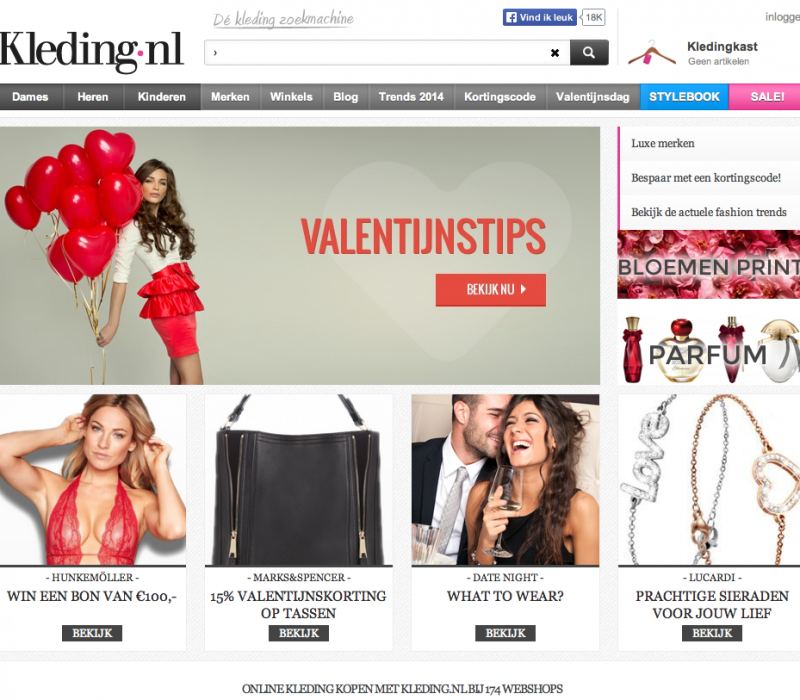The image size is (800, 700).
Task: Click the Facebook Vind ik leuk button
Action: [x=539, y=17]
